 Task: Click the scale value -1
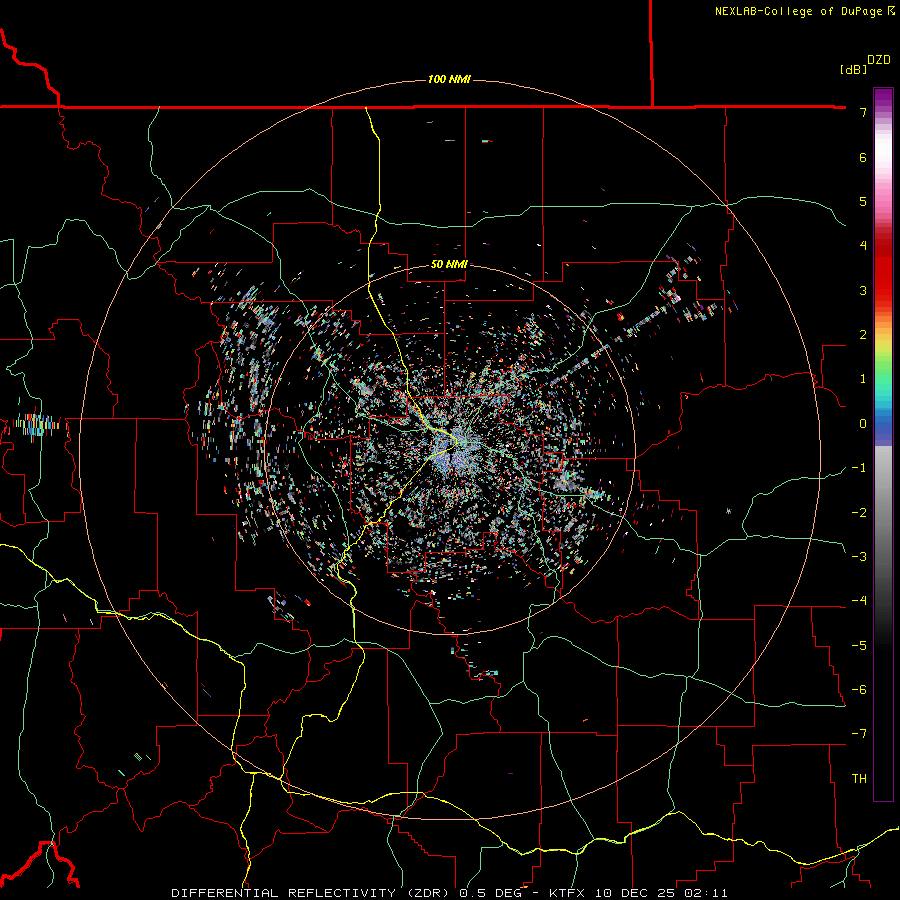point(859,468)
